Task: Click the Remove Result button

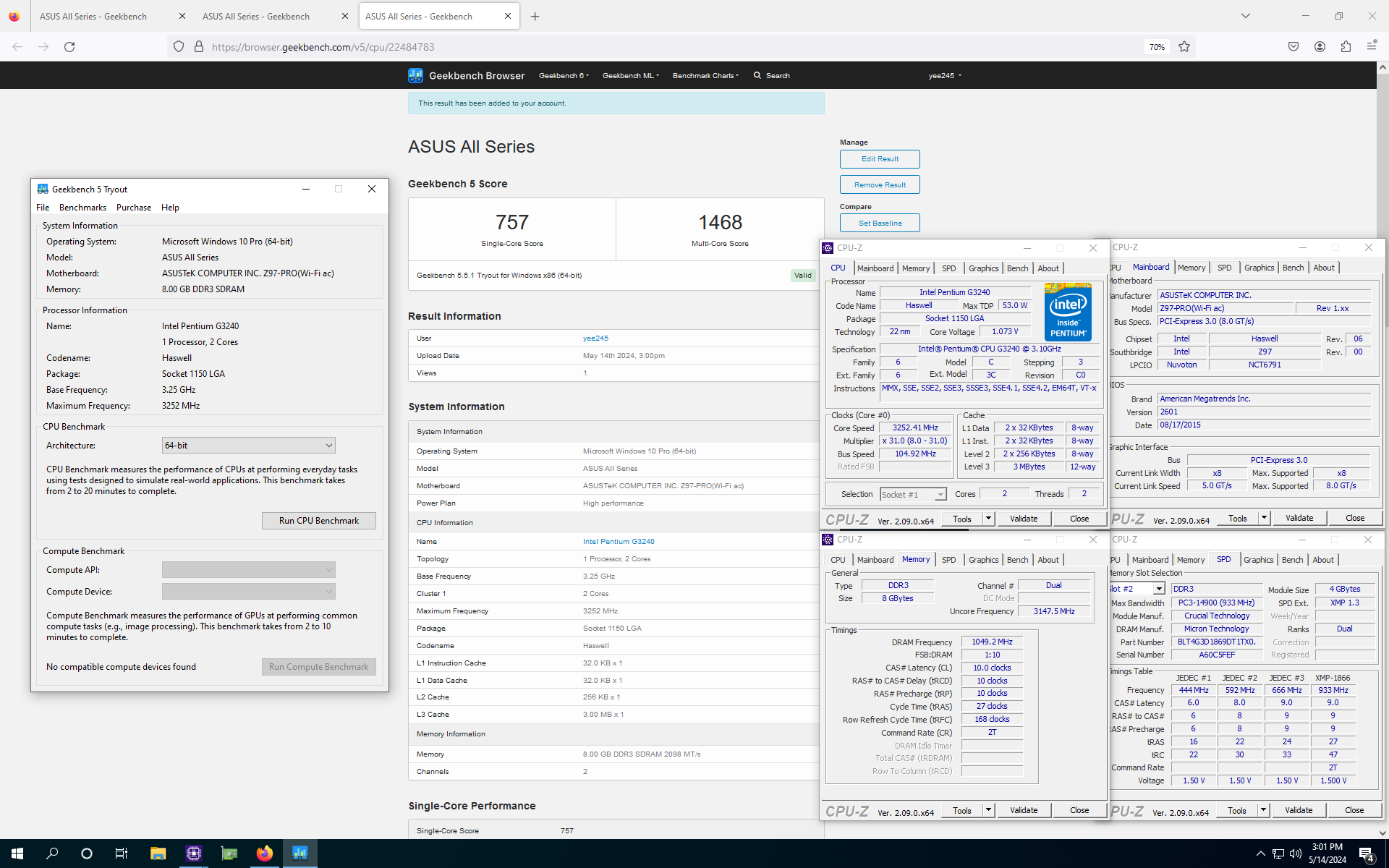Action: (880, 185)
